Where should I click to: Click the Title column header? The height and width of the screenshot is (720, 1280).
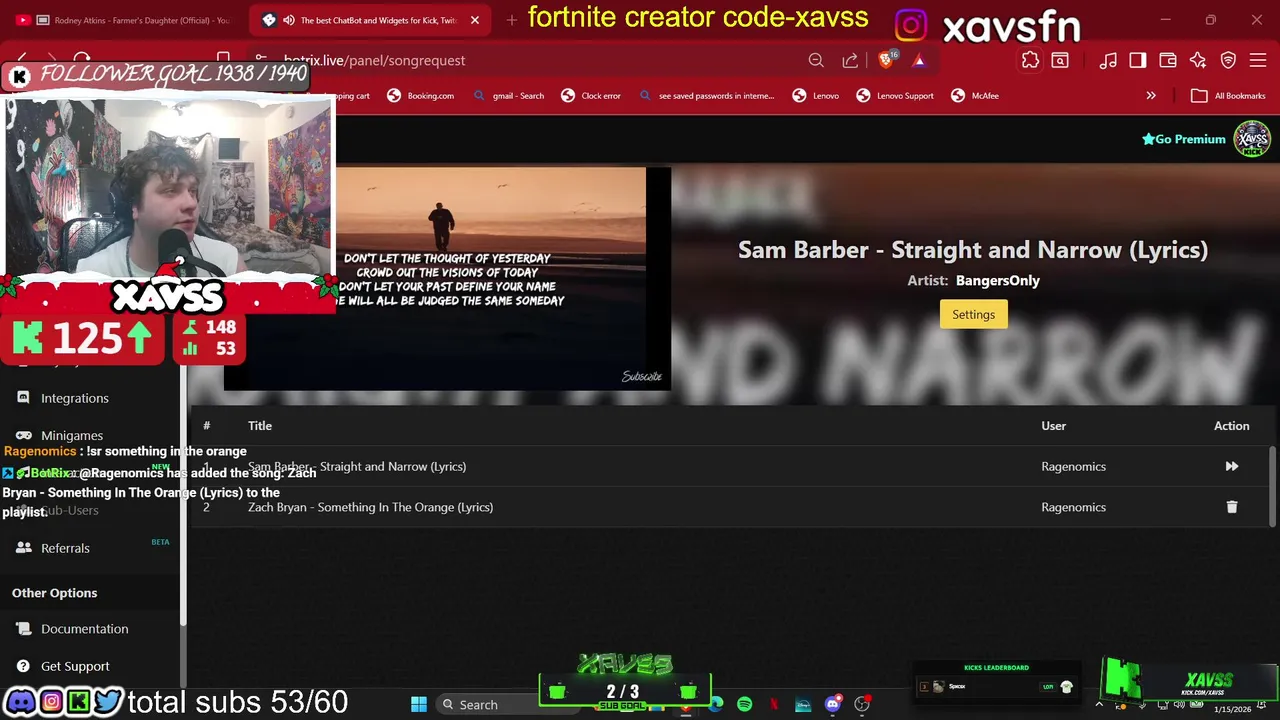click(x=260, y=426)
